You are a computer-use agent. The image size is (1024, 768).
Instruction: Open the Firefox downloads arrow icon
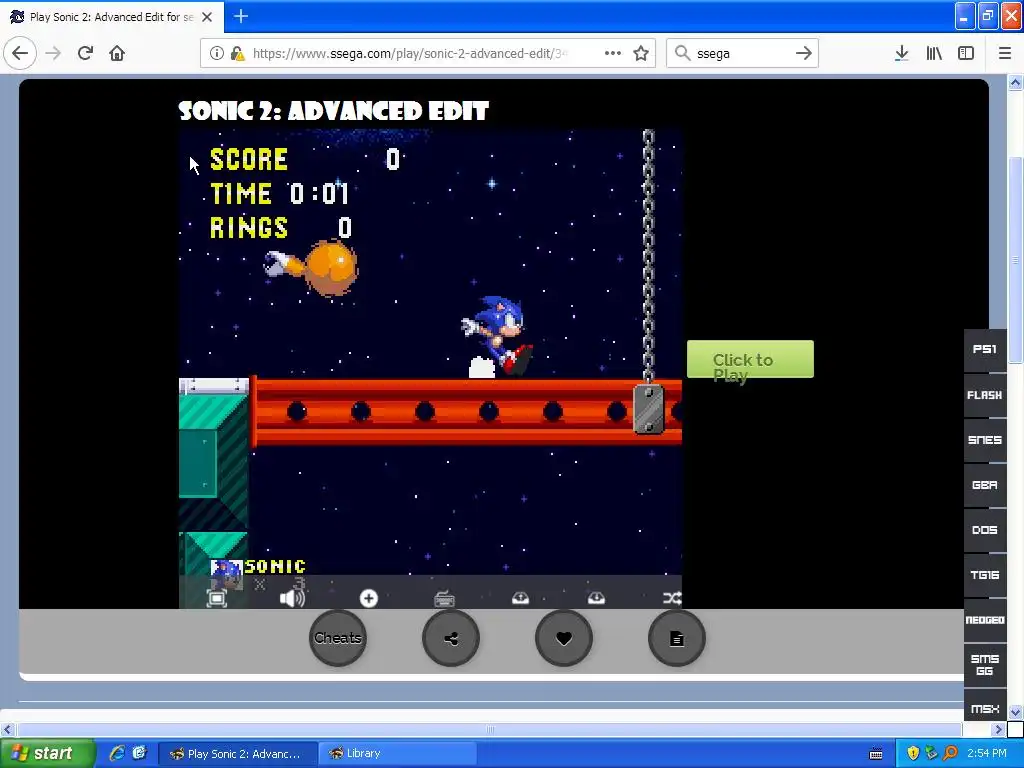click(902, 53)
